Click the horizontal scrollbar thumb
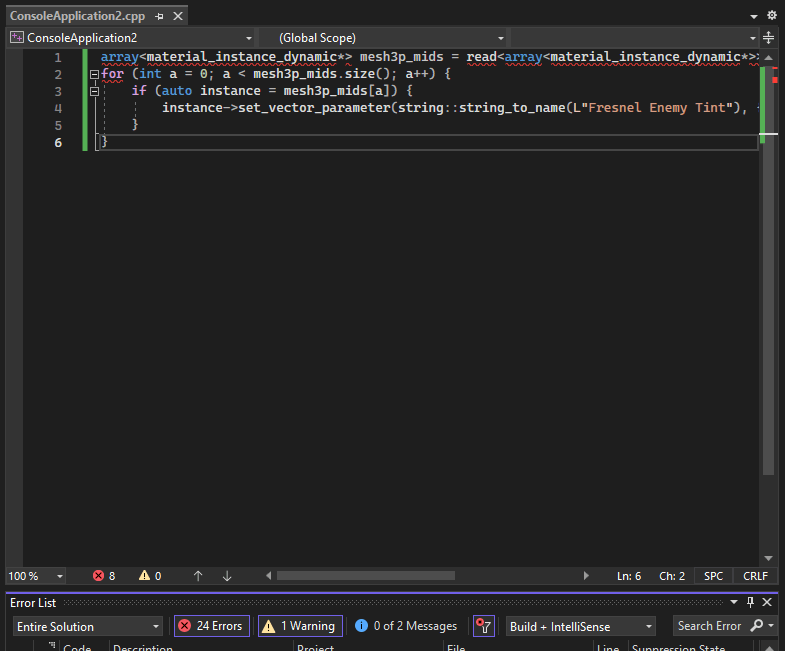 click(366, 576)
